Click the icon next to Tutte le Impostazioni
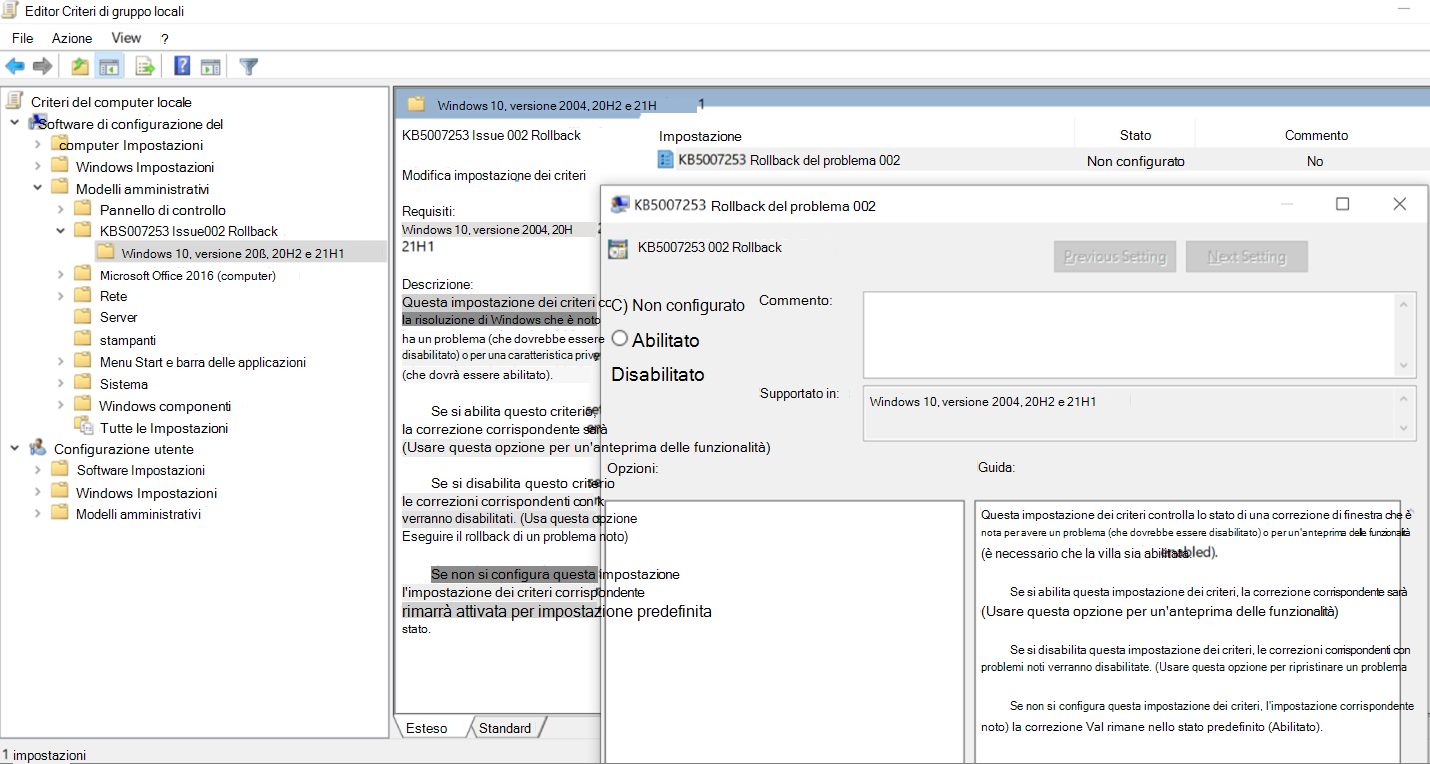The width and height of the screenshot is (1430, 764). pos(85,427)
